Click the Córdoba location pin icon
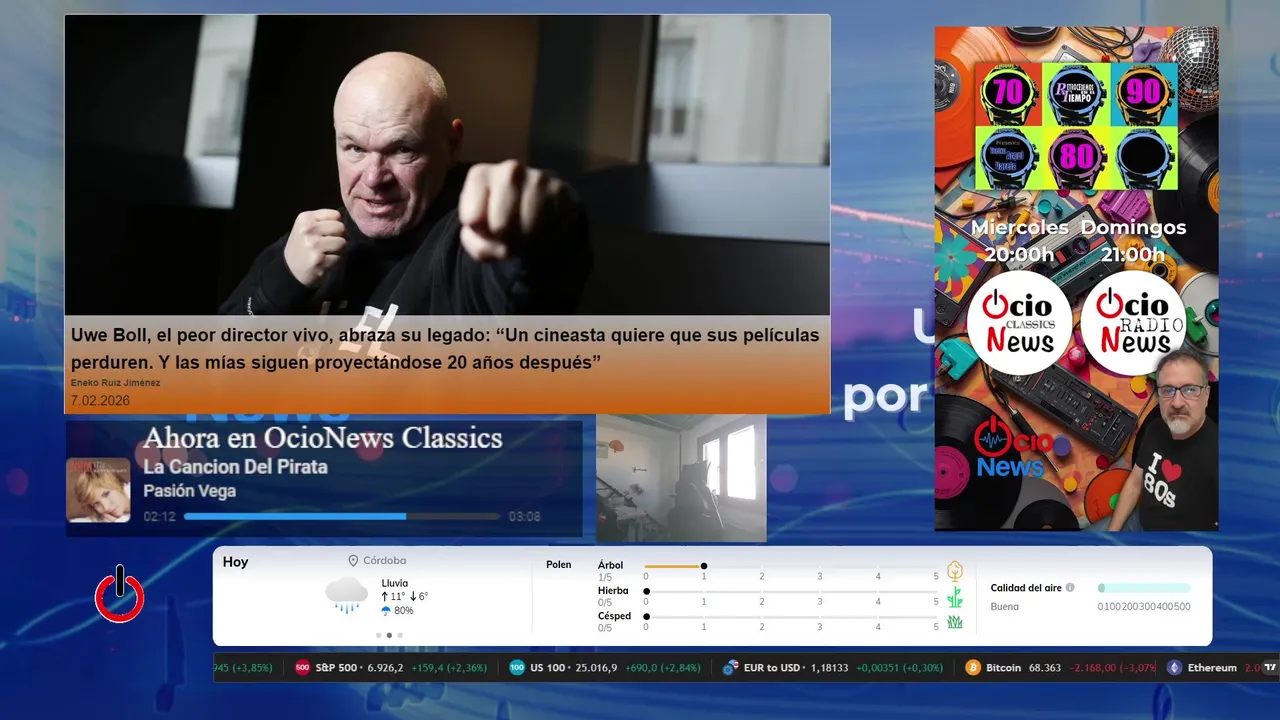Image resolution: width=1280 pixels, height=720 pixels. pos(353,561)
